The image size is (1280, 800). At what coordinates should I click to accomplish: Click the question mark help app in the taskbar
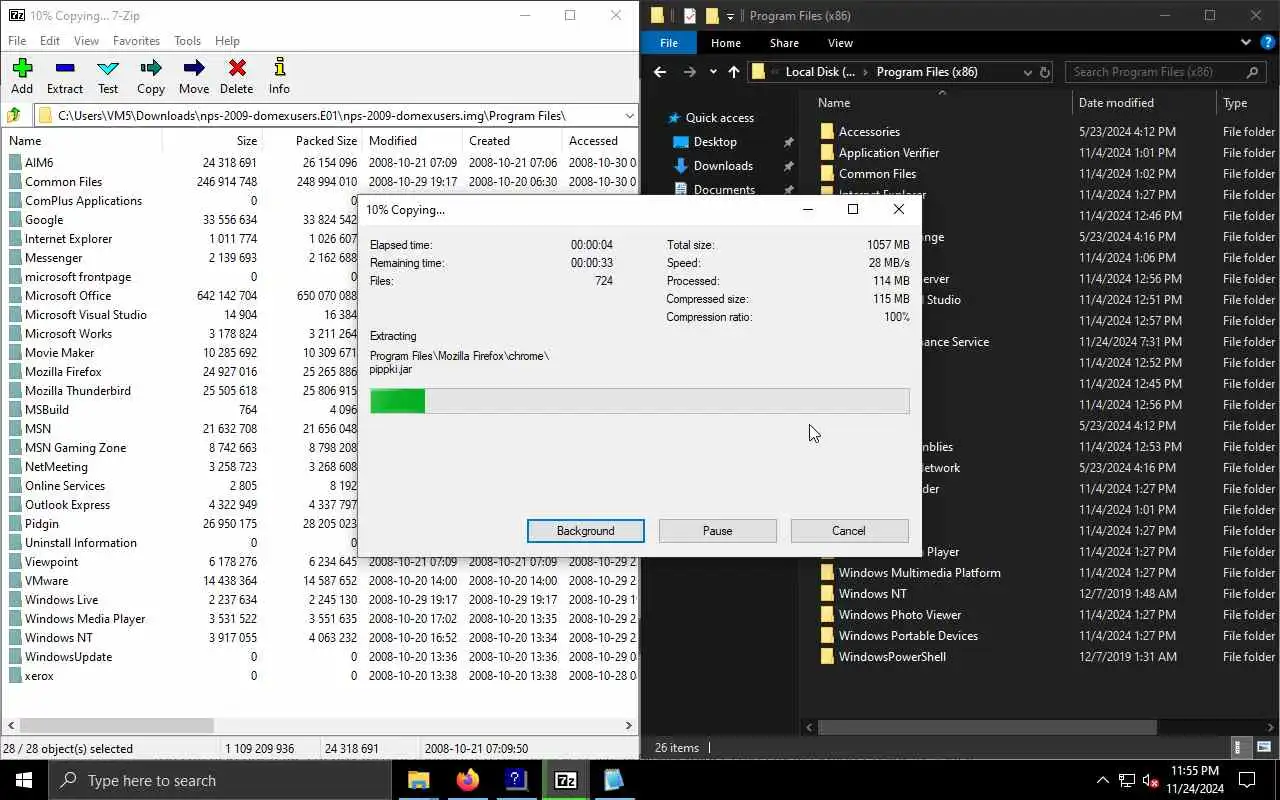pos(515,780)
